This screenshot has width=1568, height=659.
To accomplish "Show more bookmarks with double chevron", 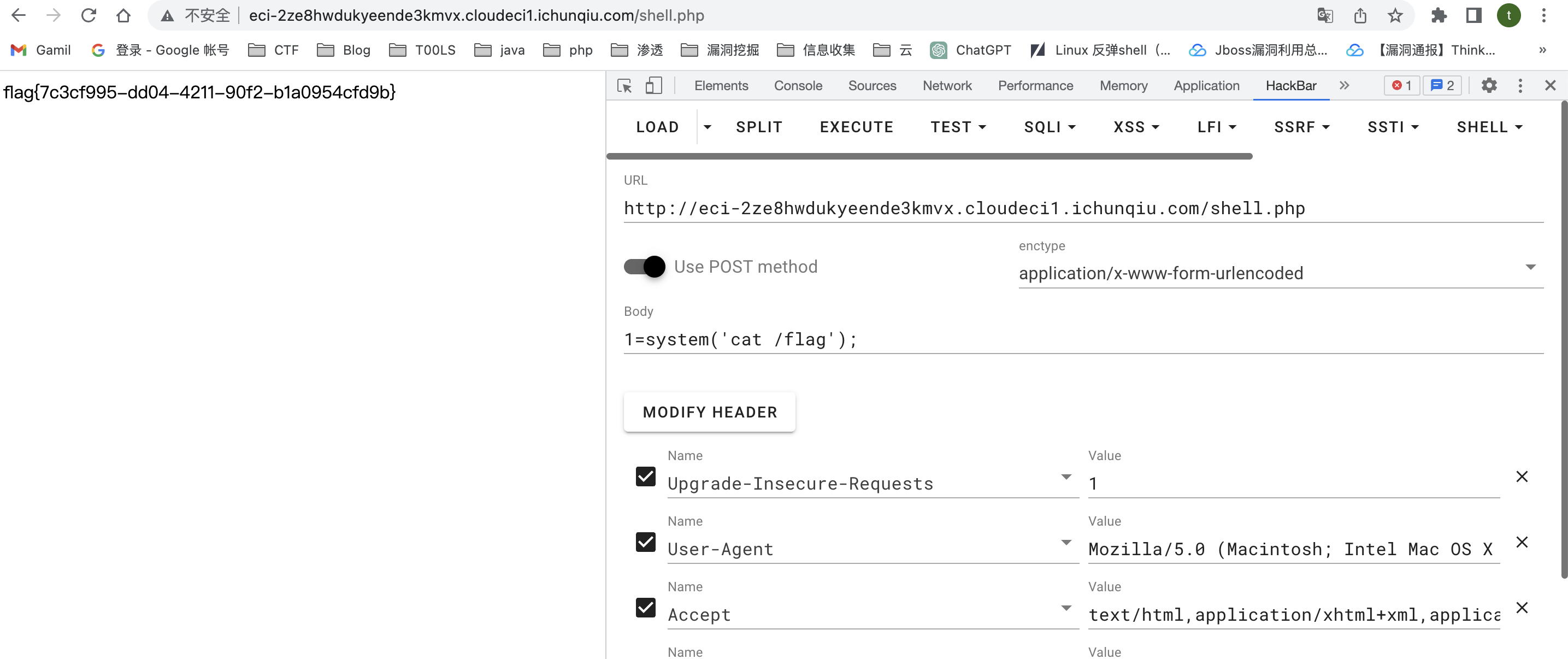I will pos(1542,50).
